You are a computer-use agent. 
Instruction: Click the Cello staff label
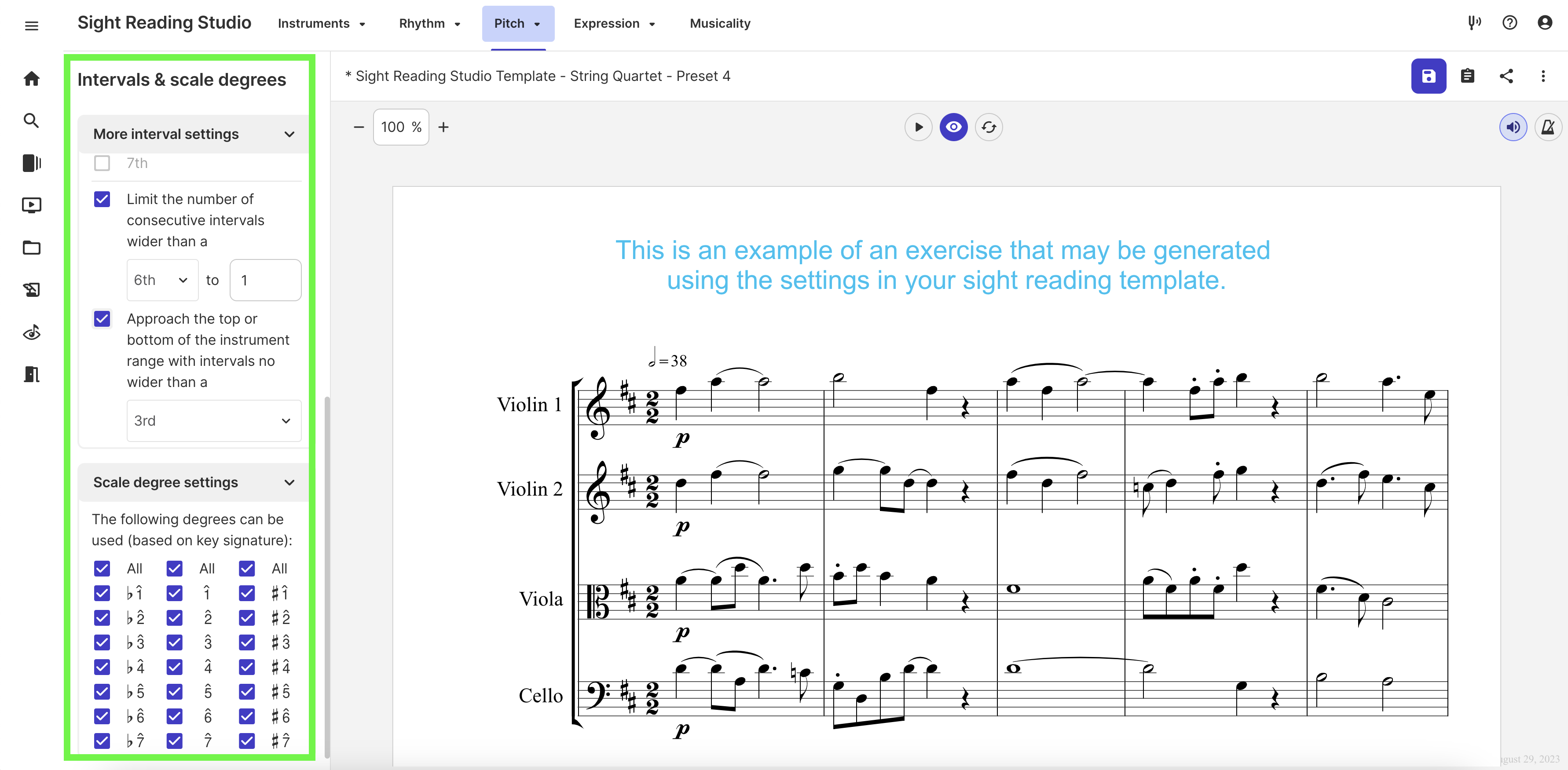pyautogui.click(x=541, y=695)
